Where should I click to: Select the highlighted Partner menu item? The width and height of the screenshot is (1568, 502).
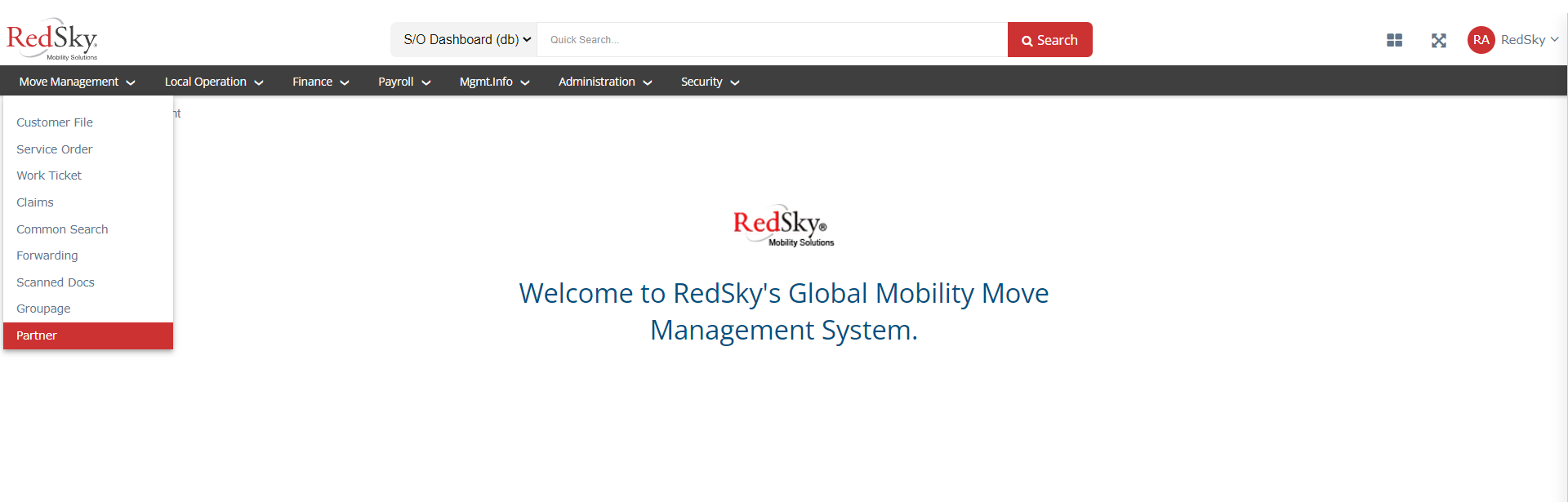pos(88,335)
